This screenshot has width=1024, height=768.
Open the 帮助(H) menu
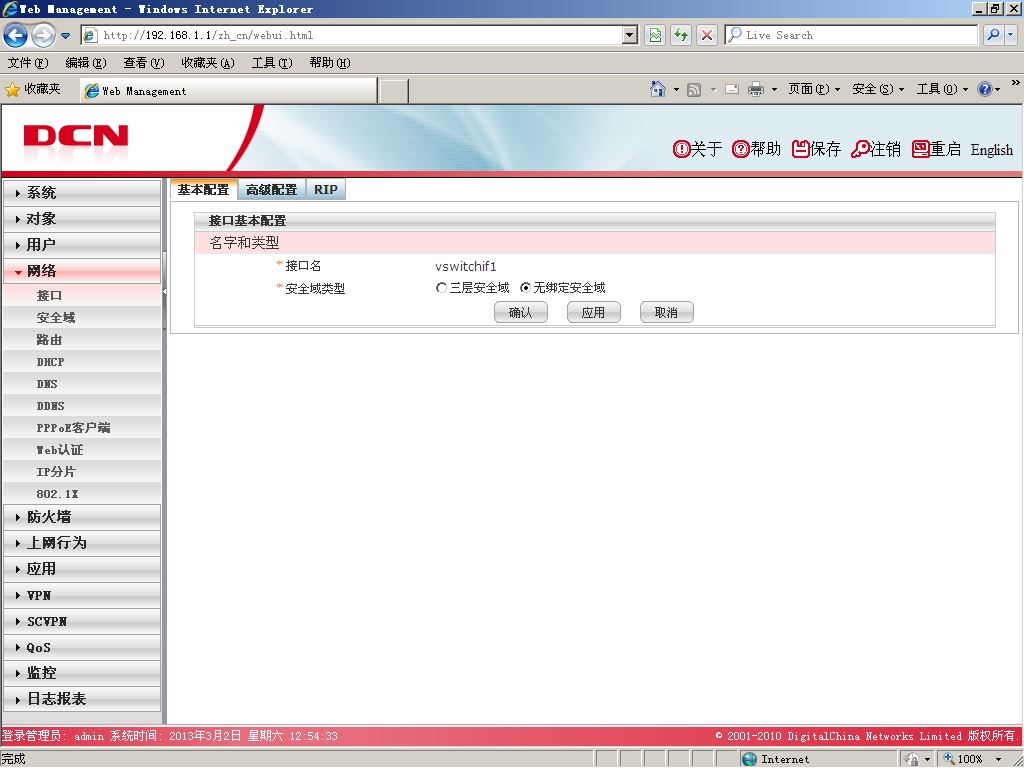tap(330, 63)
